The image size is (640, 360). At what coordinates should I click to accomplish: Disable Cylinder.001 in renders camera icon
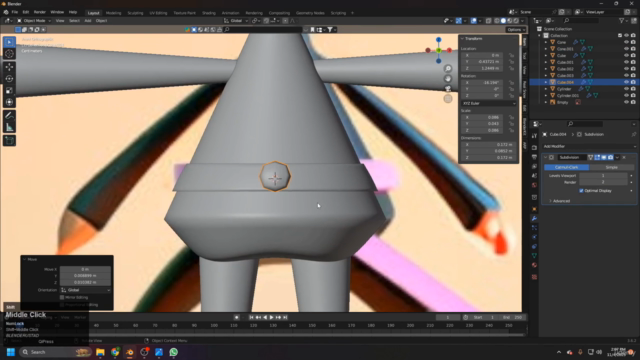[633, 96]
